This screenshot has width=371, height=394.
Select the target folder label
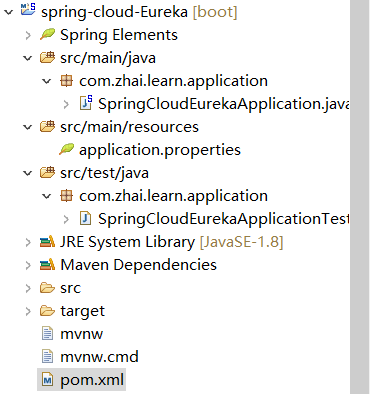tap(82, 311)
